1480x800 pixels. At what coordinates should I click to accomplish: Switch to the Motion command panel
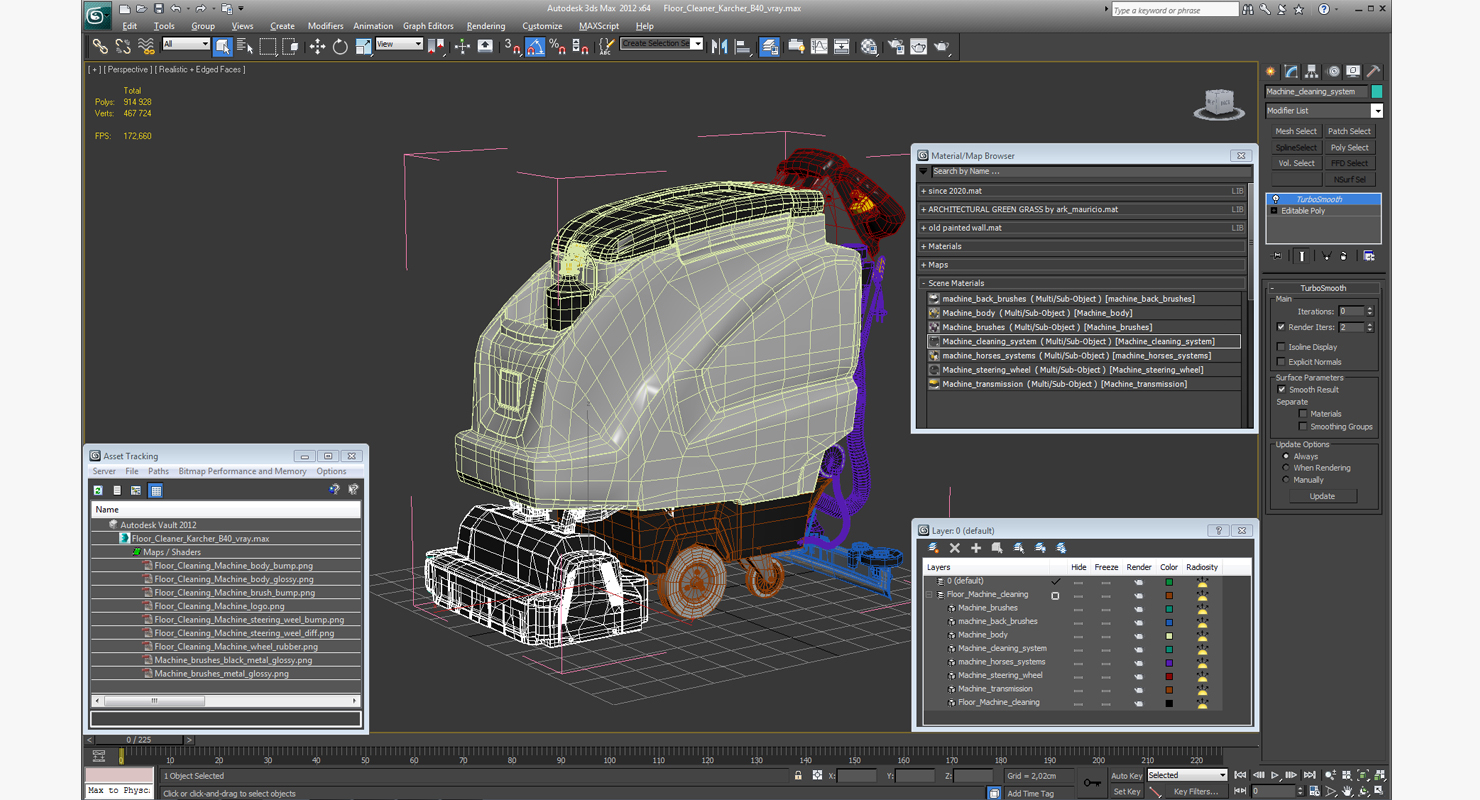tap(1334, 71)
